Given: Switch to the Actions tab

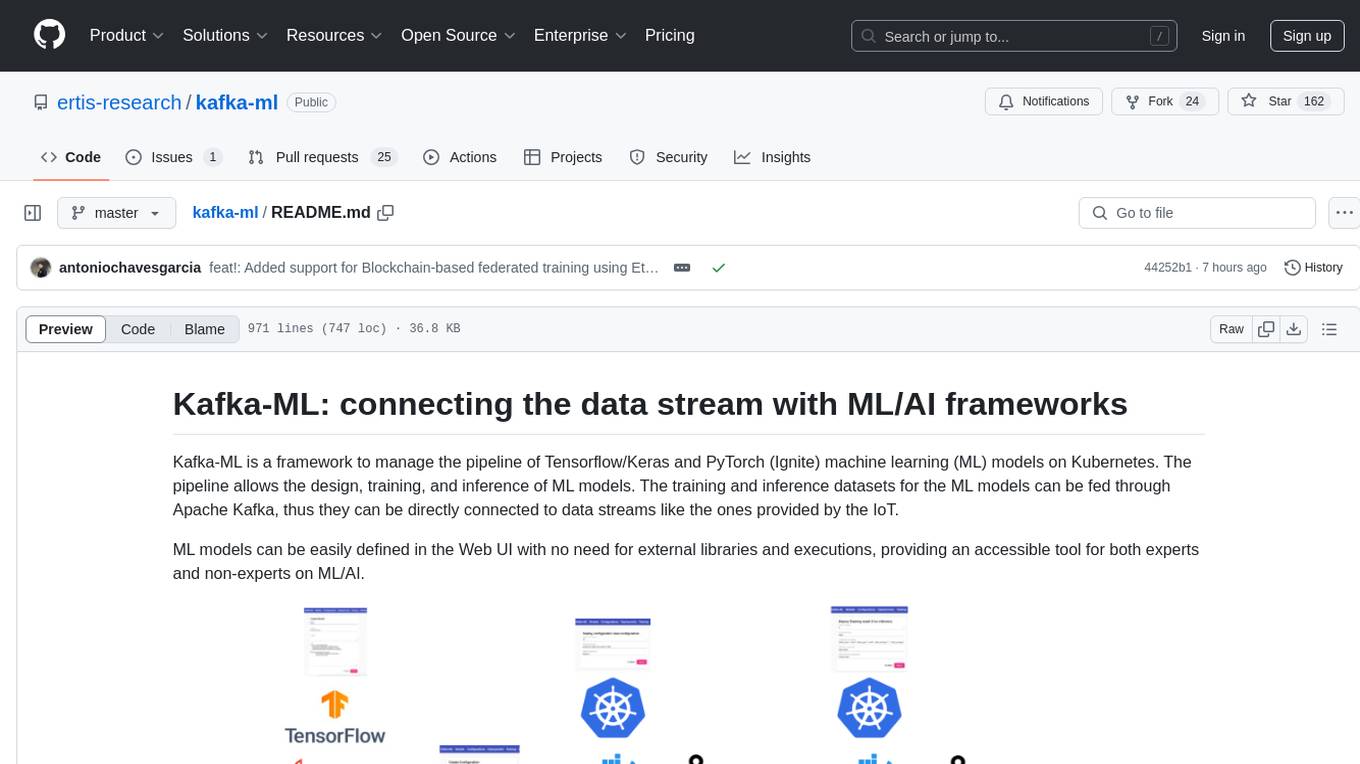Looking at the screenshot, I should (x=460, y=157).
